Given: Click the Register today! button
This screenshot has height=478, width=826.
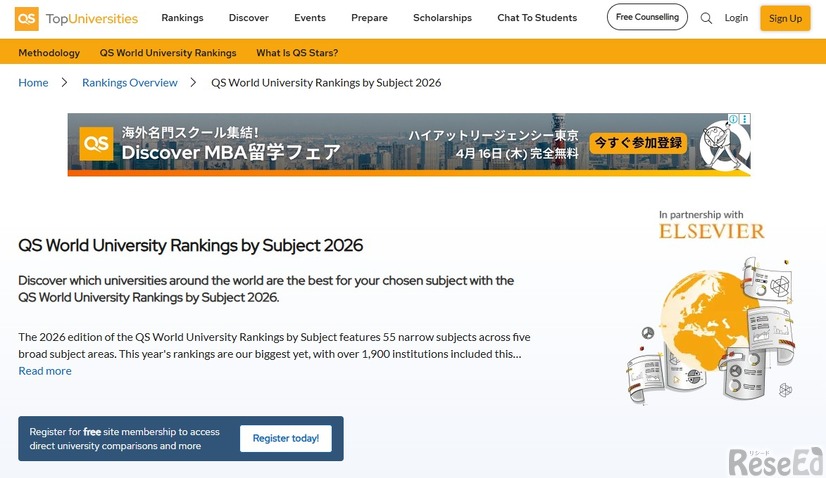Looking at the screenshot, I should tap(286, 438).
